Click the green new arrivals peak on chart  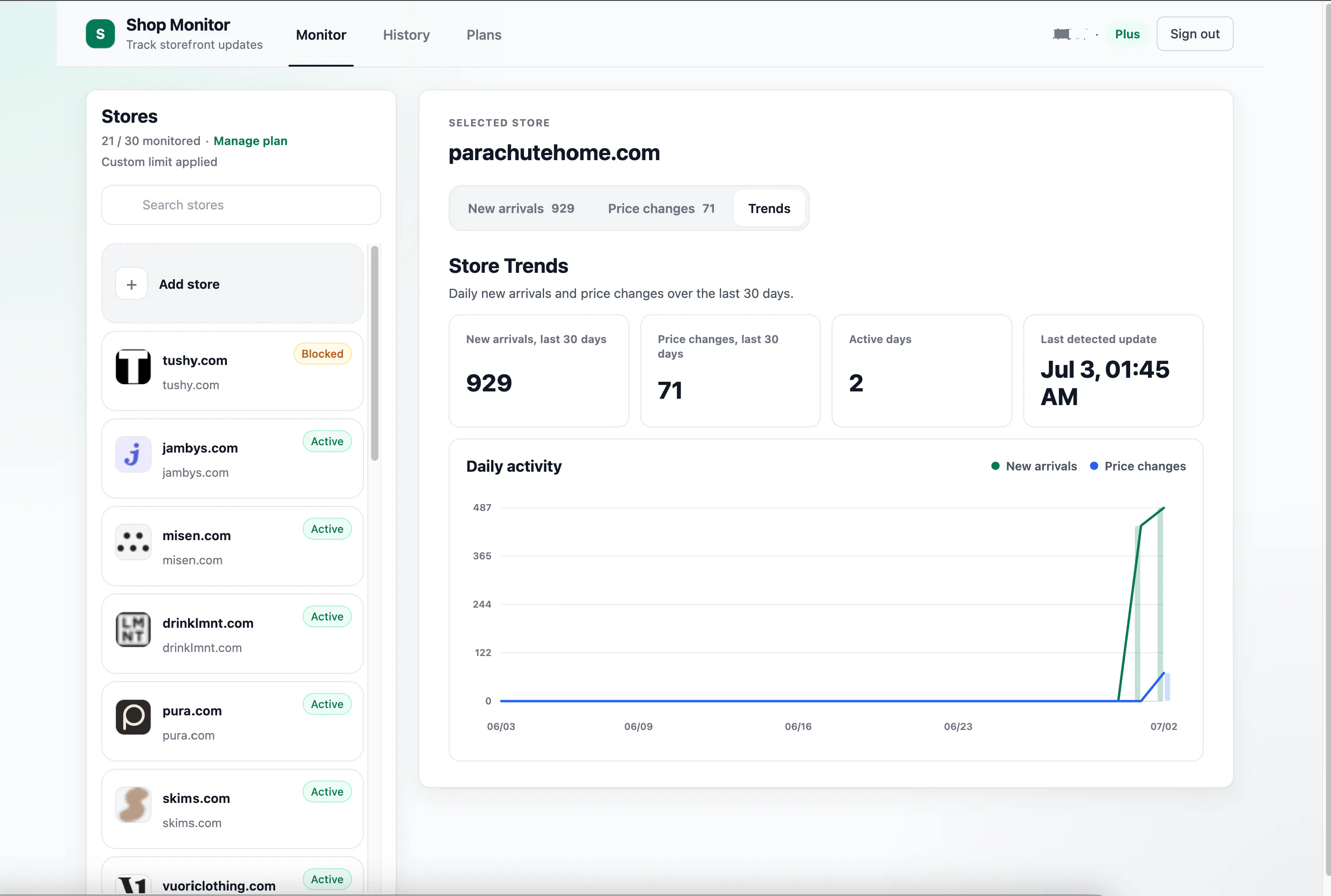(1163, 508)
